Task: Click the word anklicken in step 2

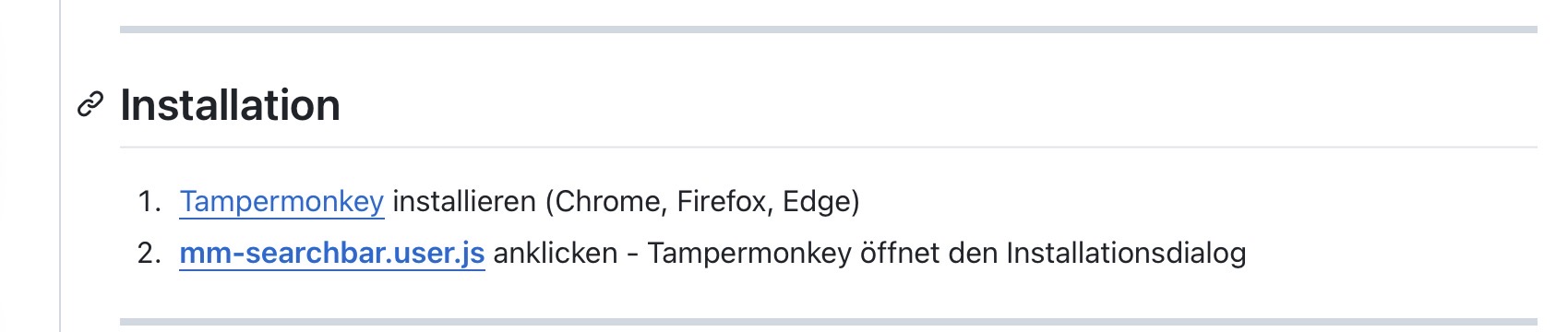Action: [x=556, y=253]
